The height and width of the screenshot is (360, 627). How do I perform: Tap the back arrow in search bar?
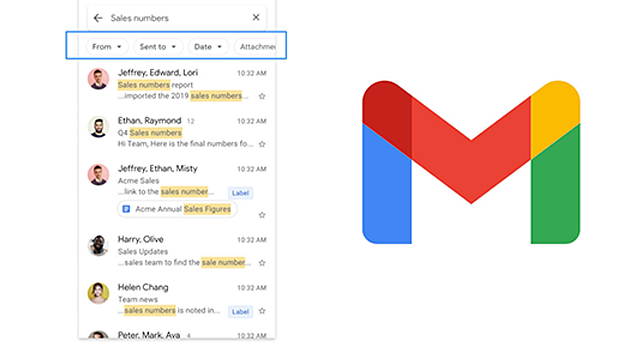click(98, 18)
